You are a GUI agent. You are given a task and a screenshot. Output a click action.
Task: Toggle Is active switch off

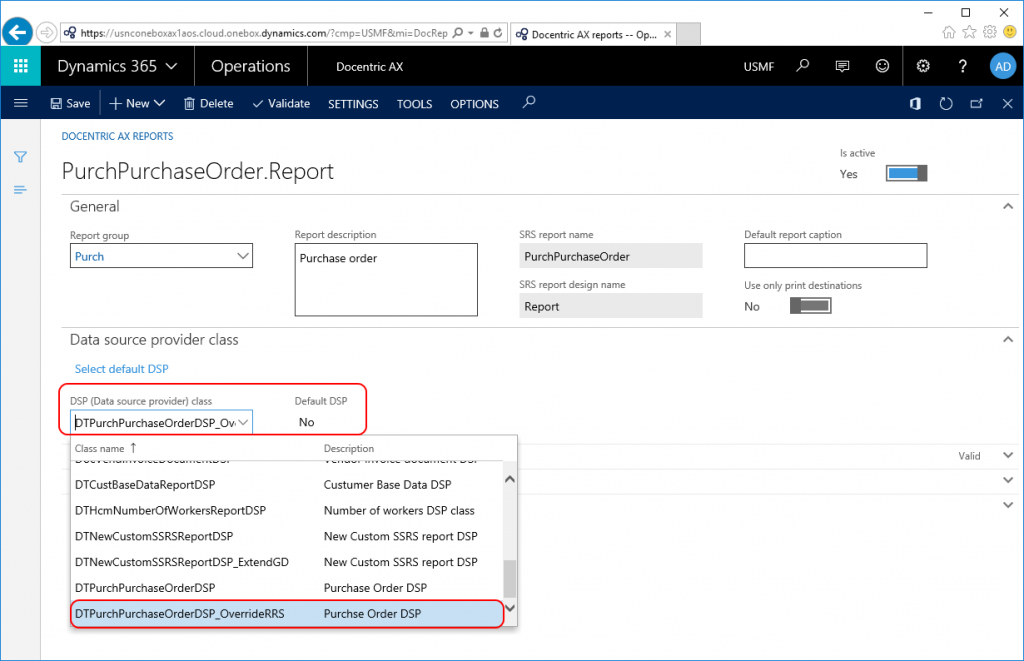click(x=905, y=172)
